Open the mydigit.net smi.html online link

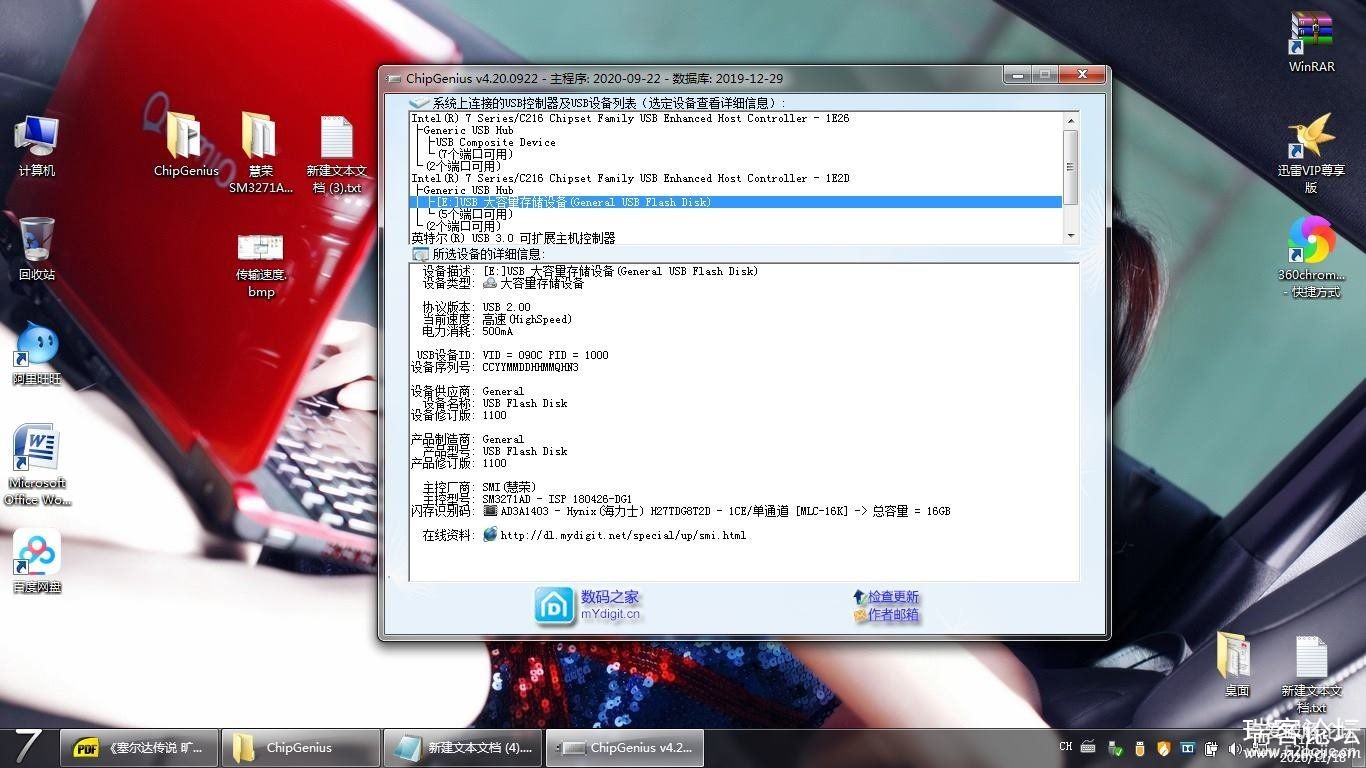tap(623, 535)
